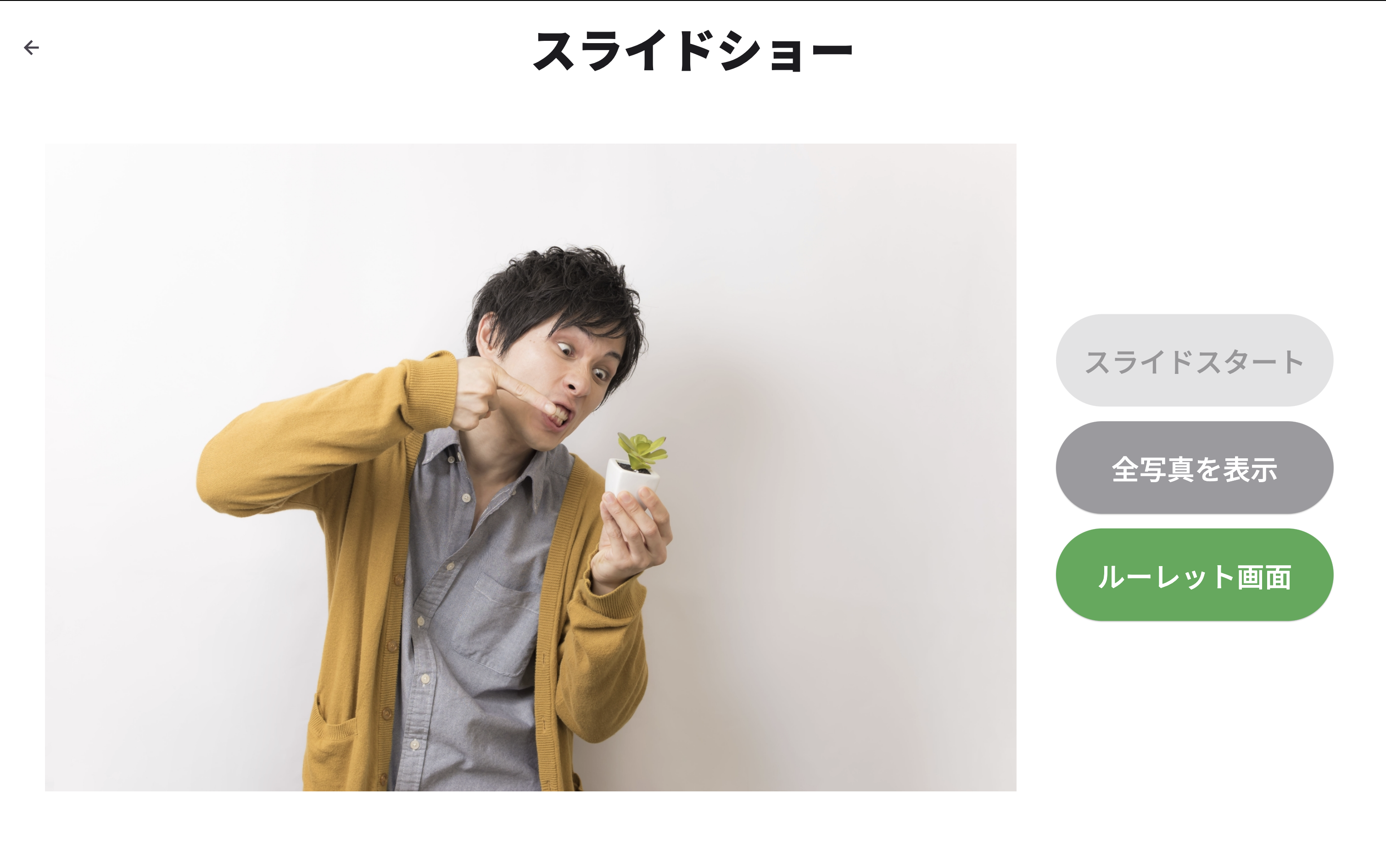Open the roulette screen via the green button
Viewport: 1386px width, 868px height.
click(1194, 575)
